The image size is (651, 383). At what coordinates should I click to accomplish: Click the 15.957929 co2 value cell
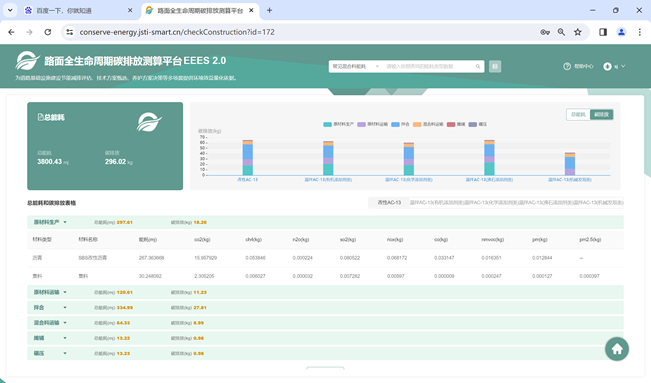205,258
